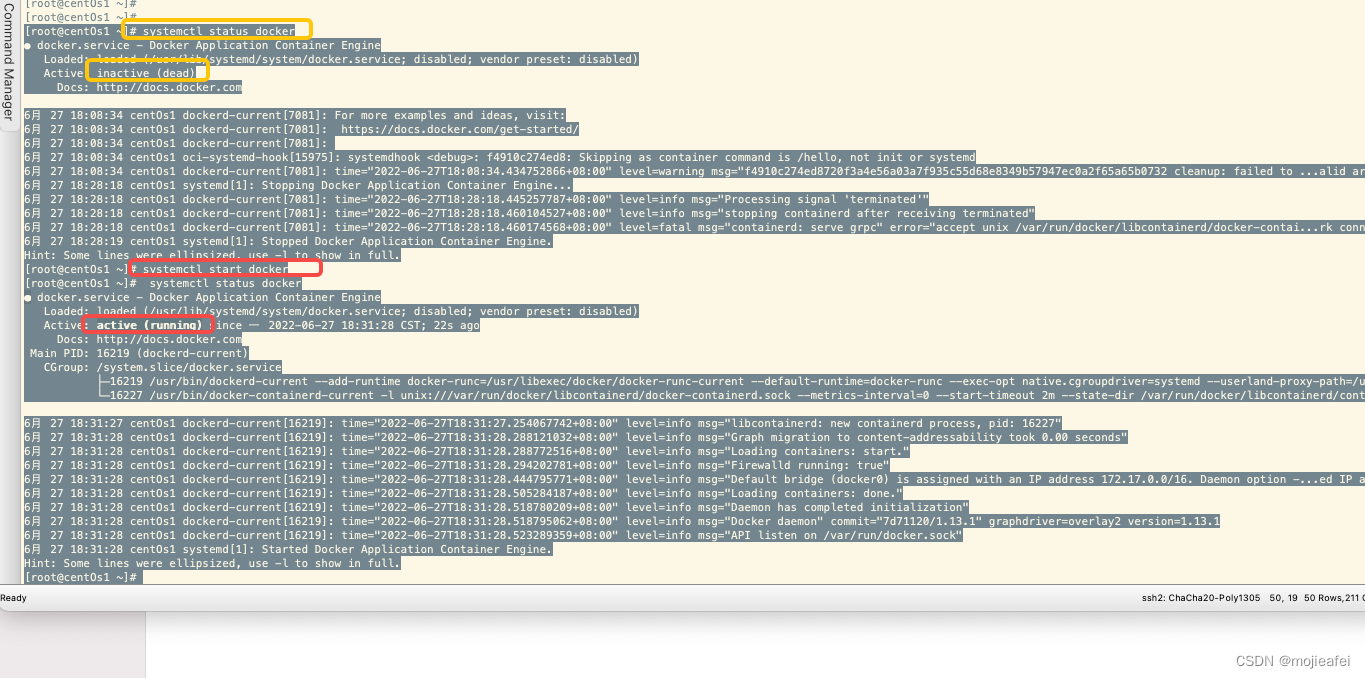Click cursor position '50, 19' in status bar
Viewport: 1365px width, 678px height.
click(x=1285, y=598)
